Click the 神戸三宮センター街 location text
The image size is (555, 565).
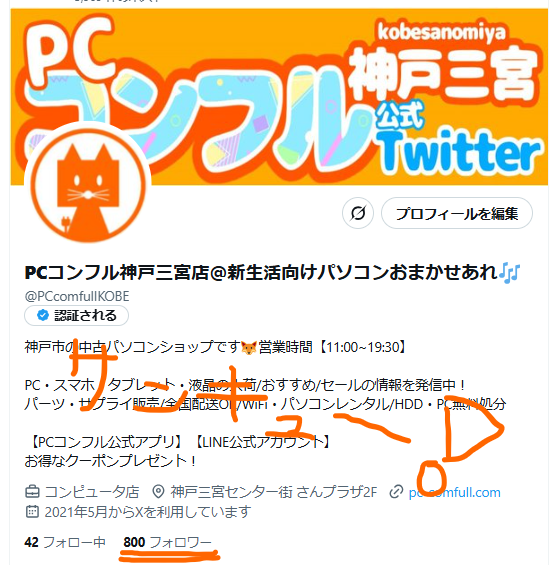point(231,492)
